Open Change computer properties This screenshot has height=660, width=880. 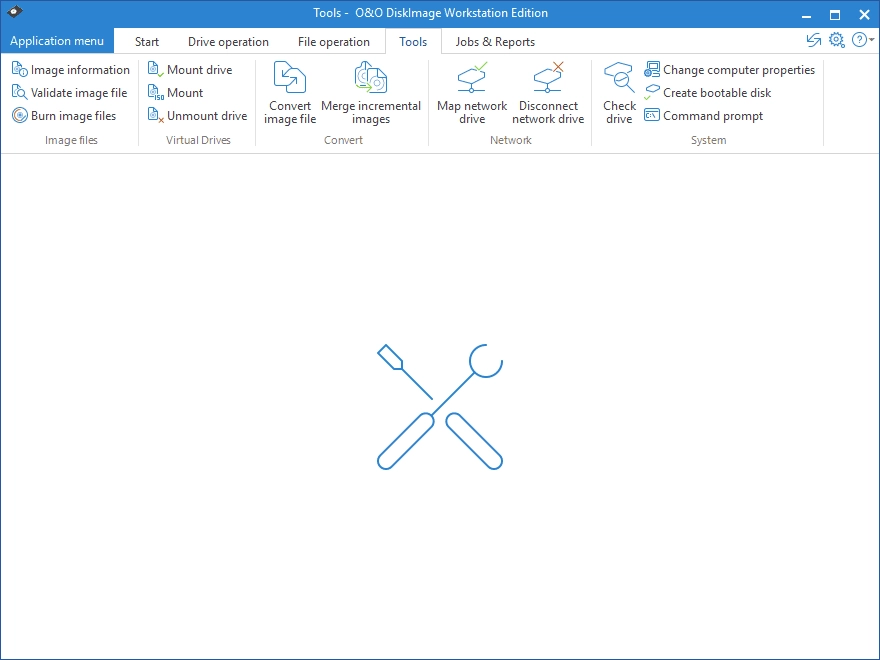coord(729,70)
